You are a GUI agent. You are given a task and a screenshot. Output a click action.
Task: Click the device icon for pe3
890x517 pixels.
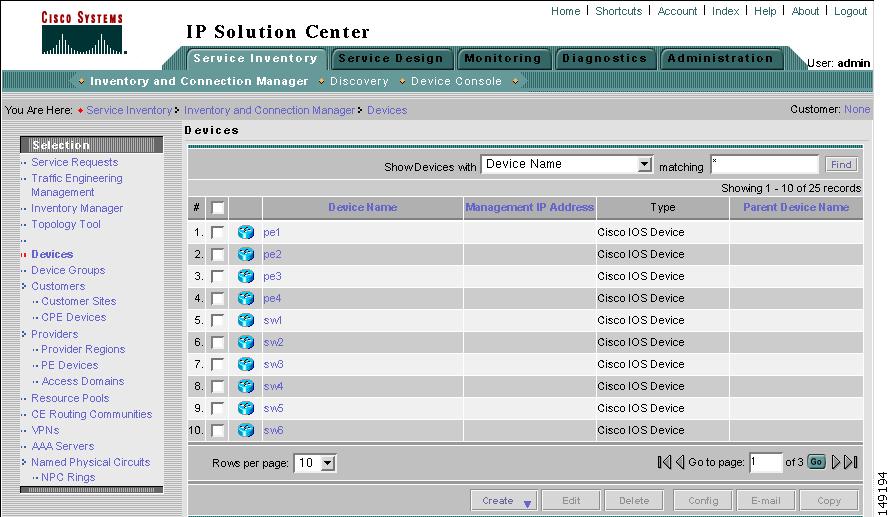pyautogui.click(x=246, y=276)
